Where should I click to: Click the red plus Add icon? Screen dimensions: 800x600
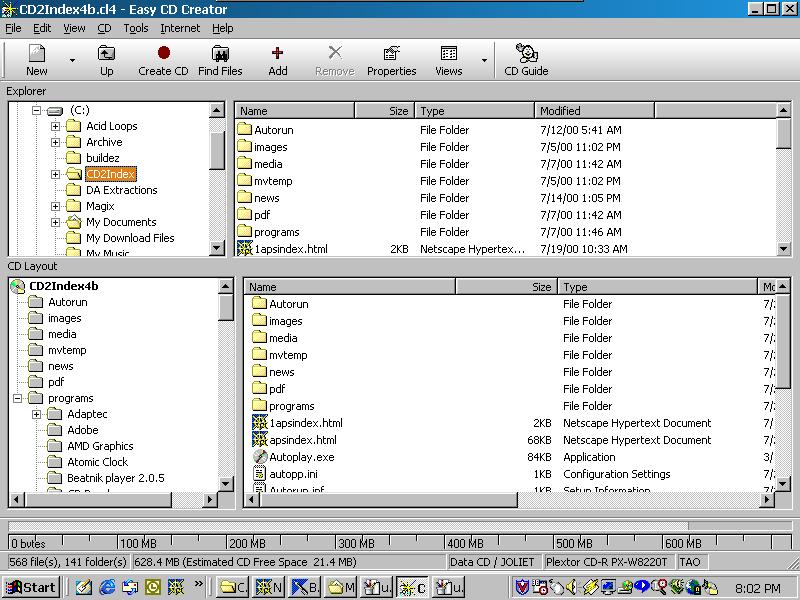click(x=278, y=60)
